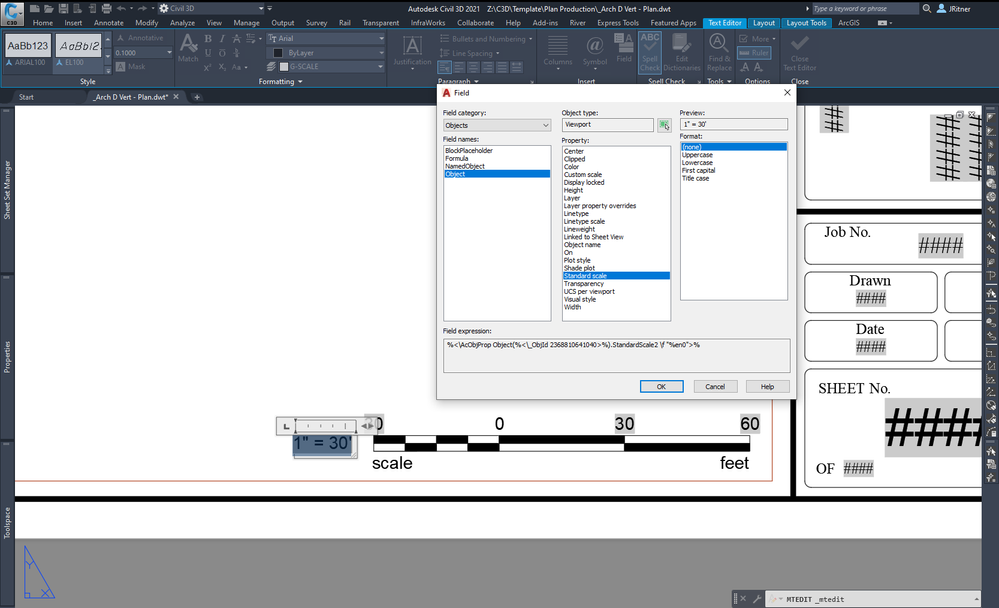Enable the background Mask option
This screenshot has height=608, width=999.
[x=137, y=67]
